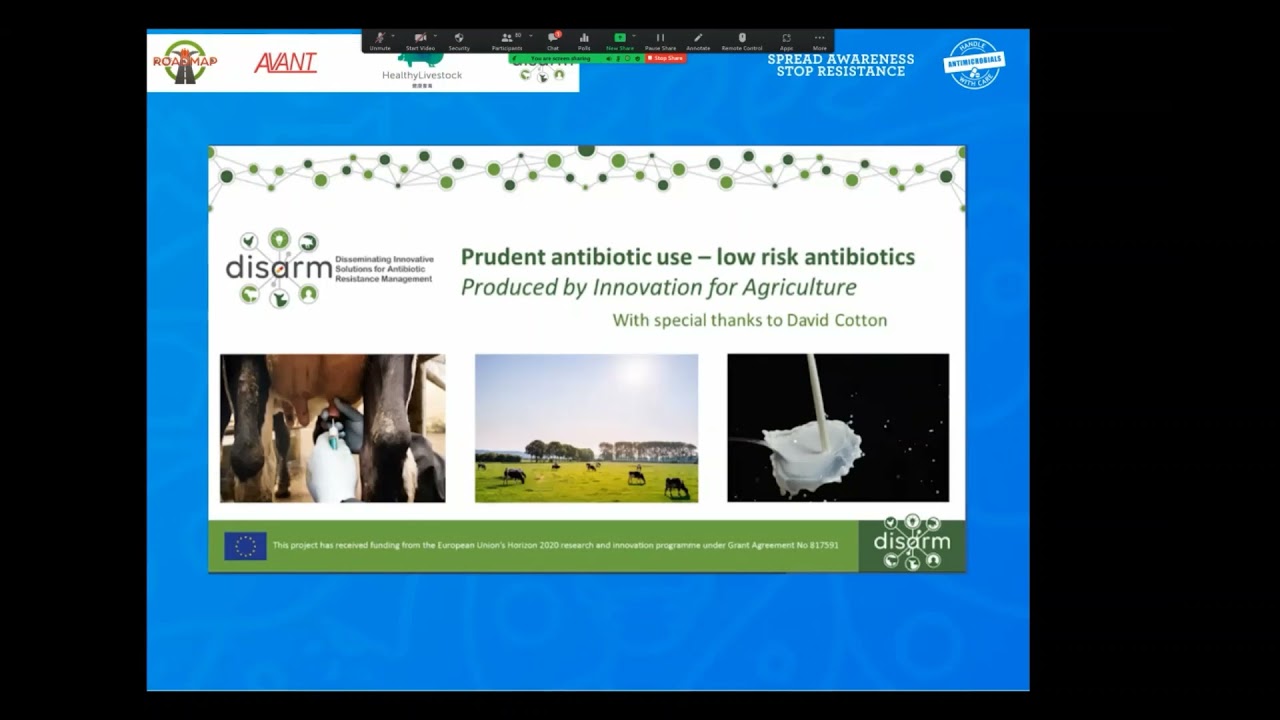Open video options arrow beside Start Video
Viewport: 1280px width, 720px height.
coord(435,36)
